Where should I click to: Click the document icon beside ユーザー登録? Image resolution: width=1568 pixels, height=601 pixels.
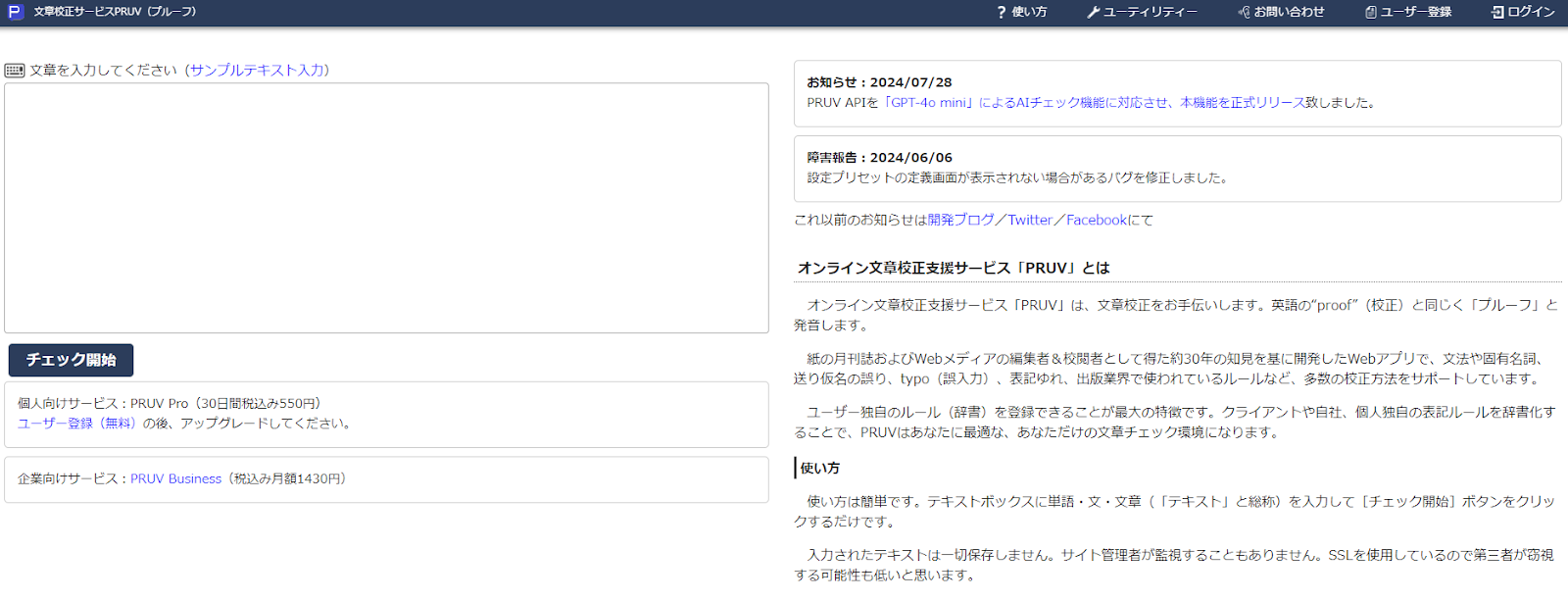pyautogui.click(x=1371, y=13)
